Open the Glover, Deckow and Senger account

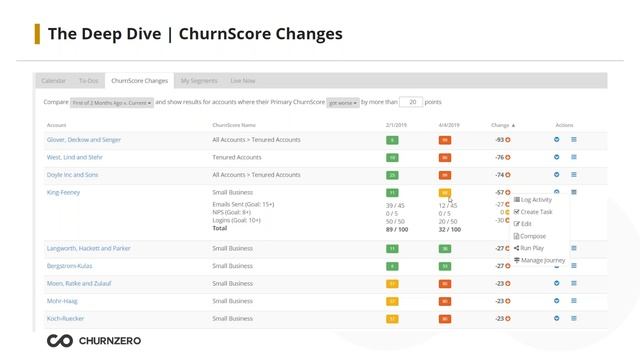point(84,140)
